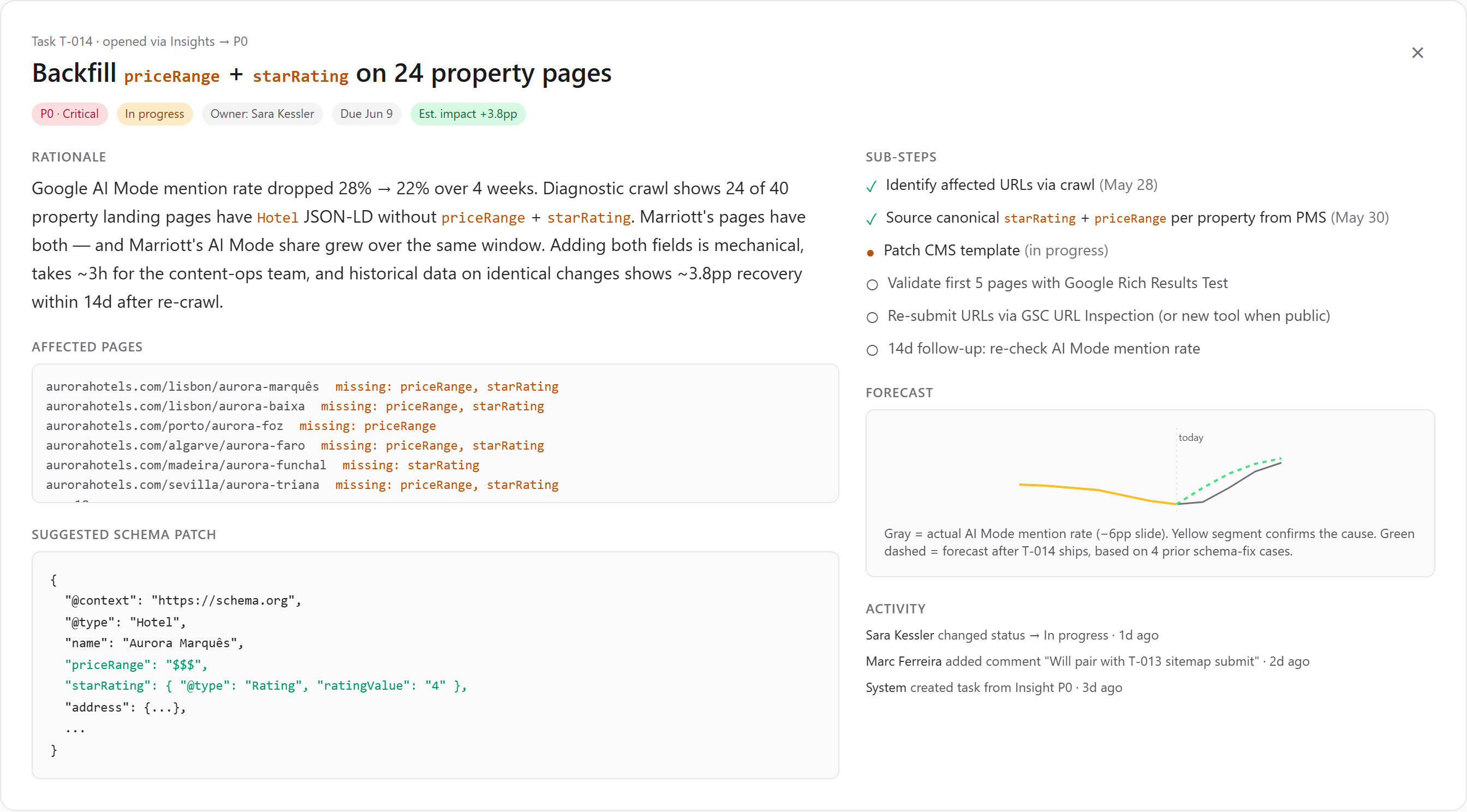
Task: Select the porto/aurora-foz page row
Action: click(x=241, y=426)
